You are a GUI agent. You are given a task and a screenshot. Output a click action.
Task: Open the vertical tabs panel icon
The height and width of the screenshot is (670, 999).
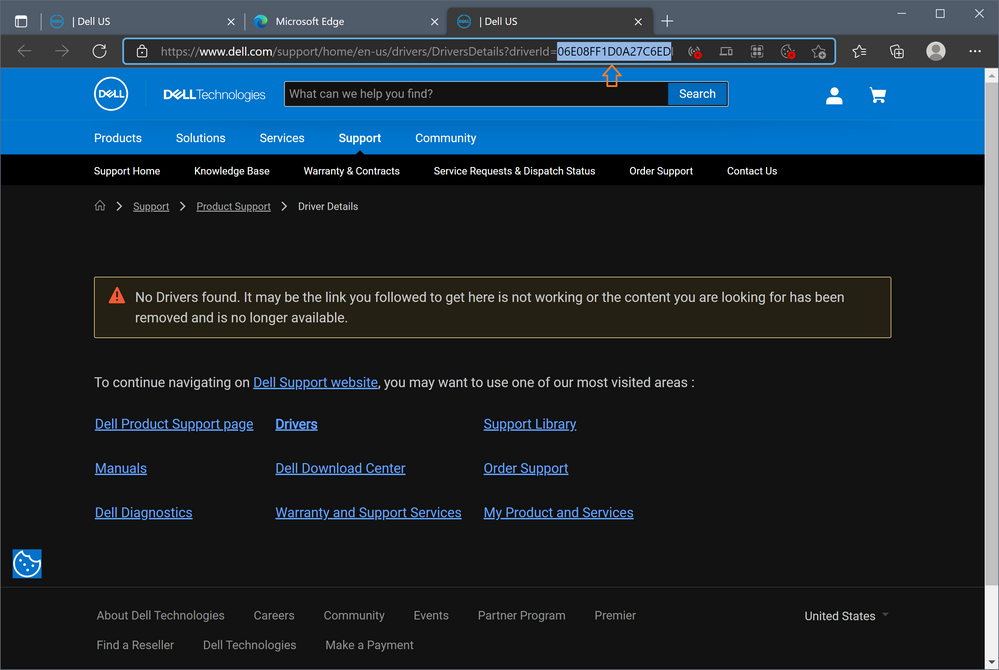[21, 21]
